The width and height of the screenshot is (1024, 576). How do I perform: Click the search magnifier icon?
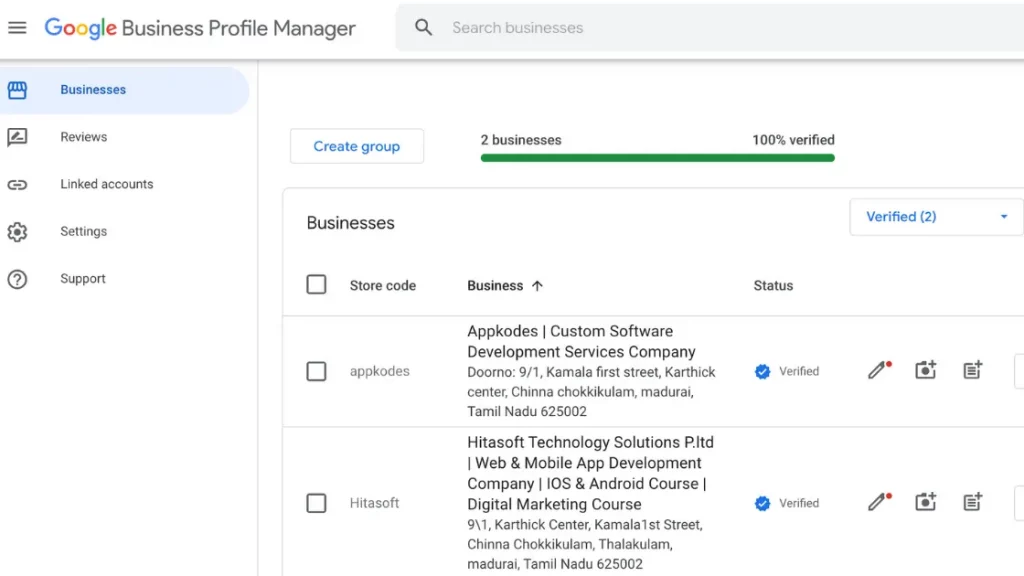point(423,27)
